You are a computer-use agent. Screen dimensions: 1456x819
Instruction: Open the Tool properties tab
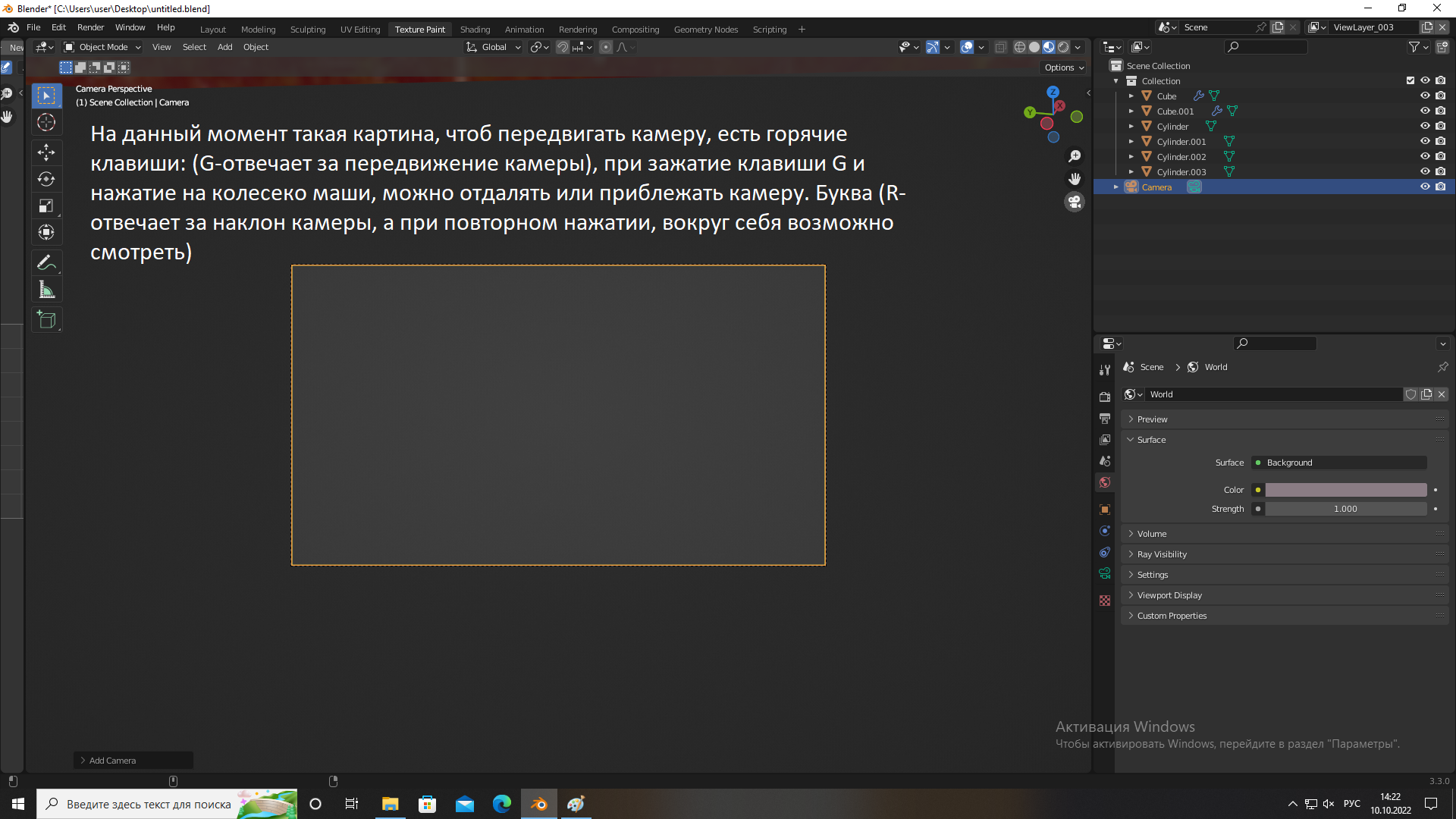(x=1105, y=369)
